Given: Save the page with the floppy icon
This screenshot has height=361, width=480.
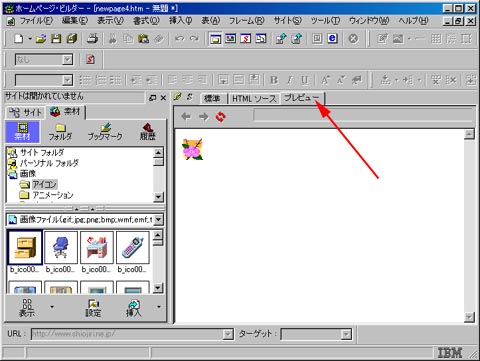Looking at the screenshot, I should pos(56,39).
